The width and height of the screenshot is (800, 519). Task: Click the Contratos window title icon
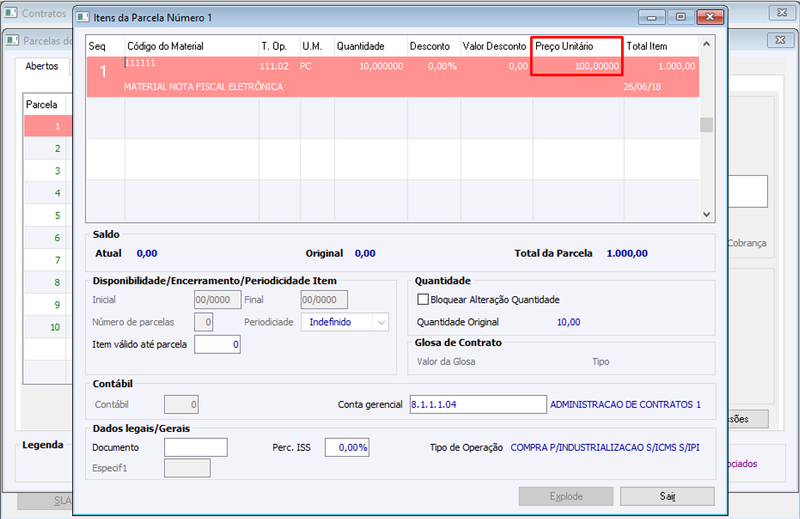click(x=11, y=13)
